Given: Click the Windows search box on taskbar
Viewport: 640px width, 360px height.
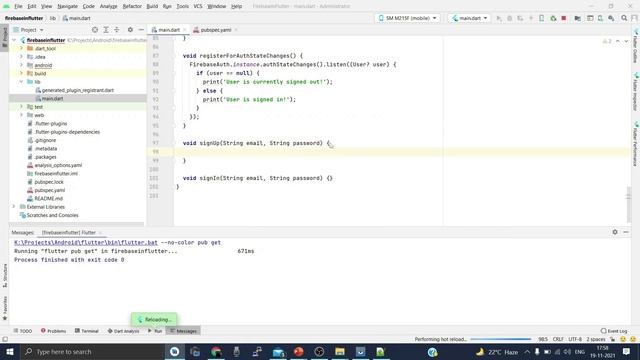Looking at the screenshot, I should 92,351.
